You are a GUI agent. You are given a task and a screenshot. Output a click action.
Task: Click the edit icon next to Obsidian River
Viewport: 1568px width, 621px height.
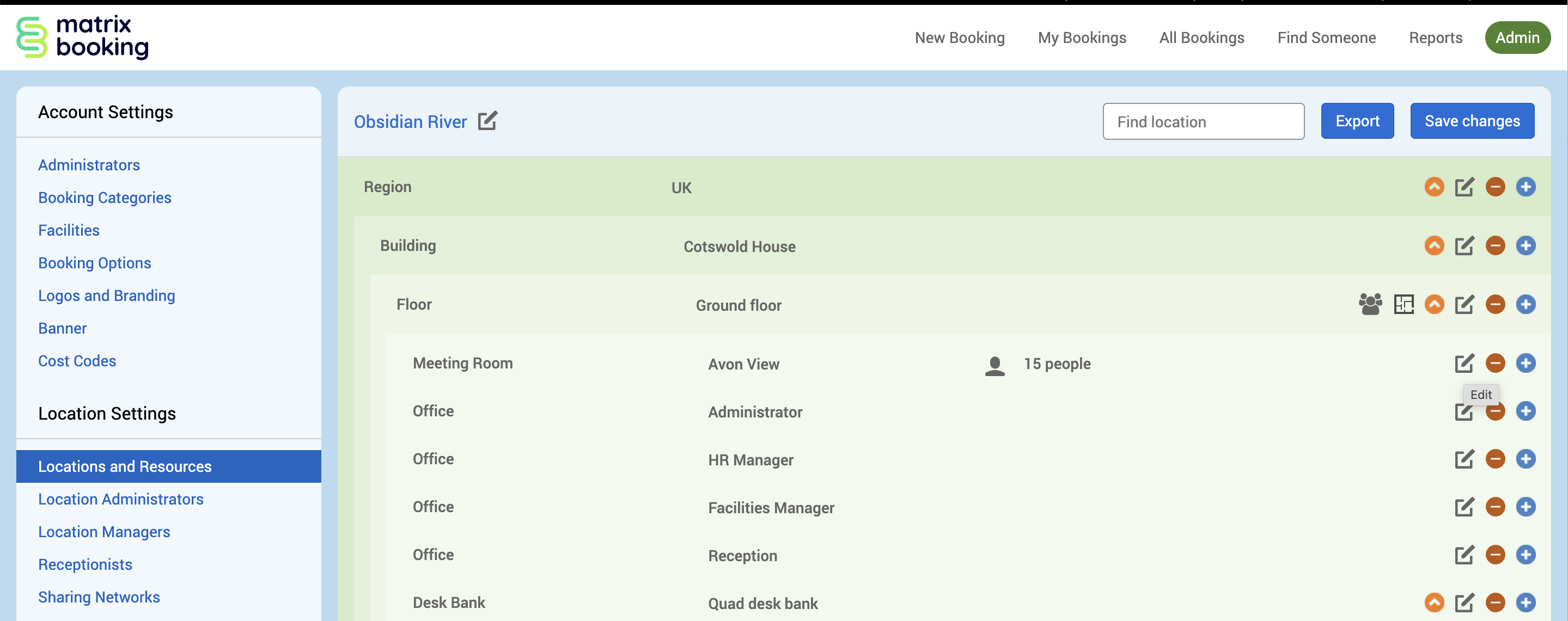487,121
